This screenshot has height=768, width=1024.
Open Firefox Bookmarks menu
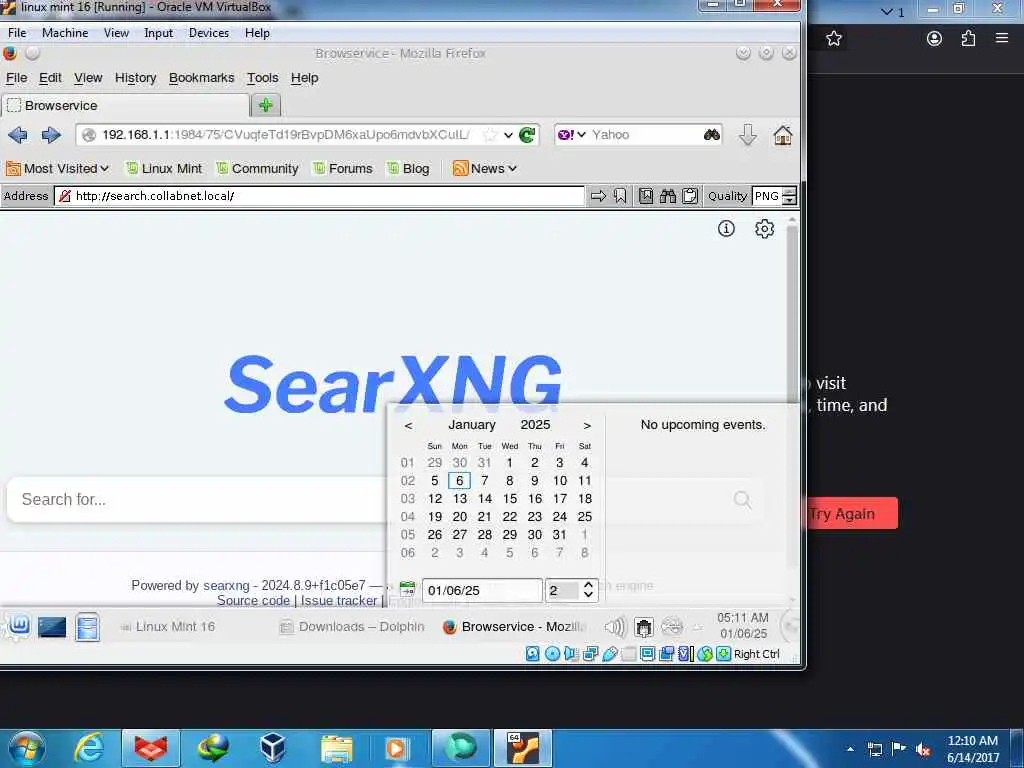(x=201, y=78)
